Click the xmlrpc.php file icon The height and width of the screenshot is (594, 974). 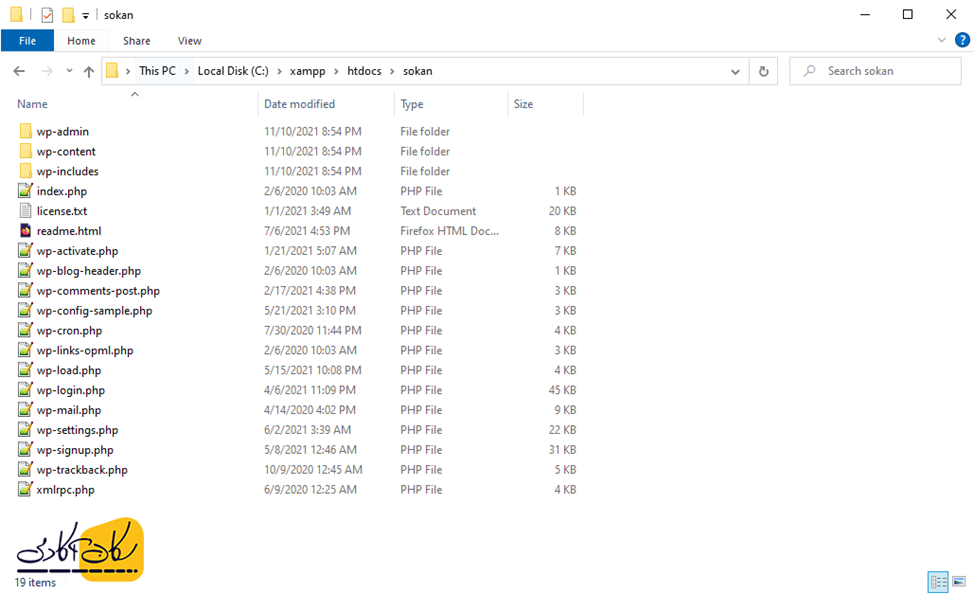25,489
